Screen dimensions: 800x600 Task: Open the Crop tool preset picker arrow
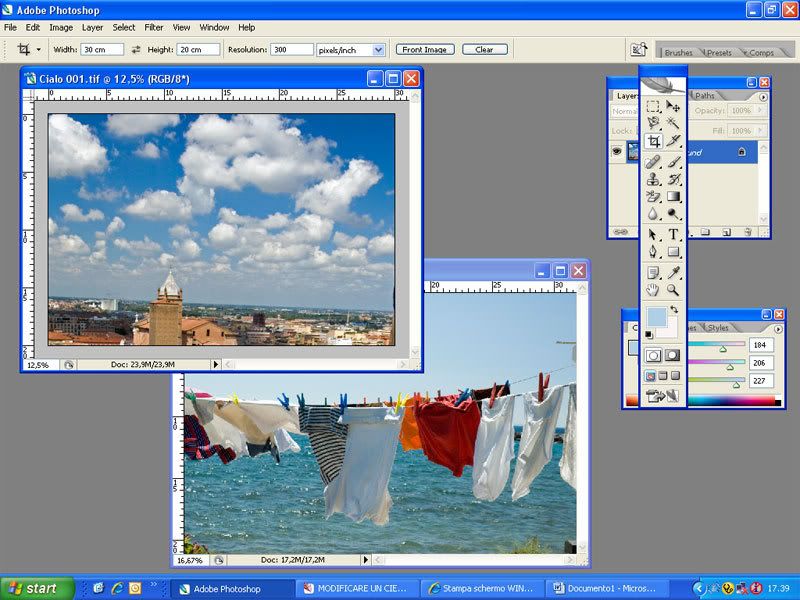[38, 49]
